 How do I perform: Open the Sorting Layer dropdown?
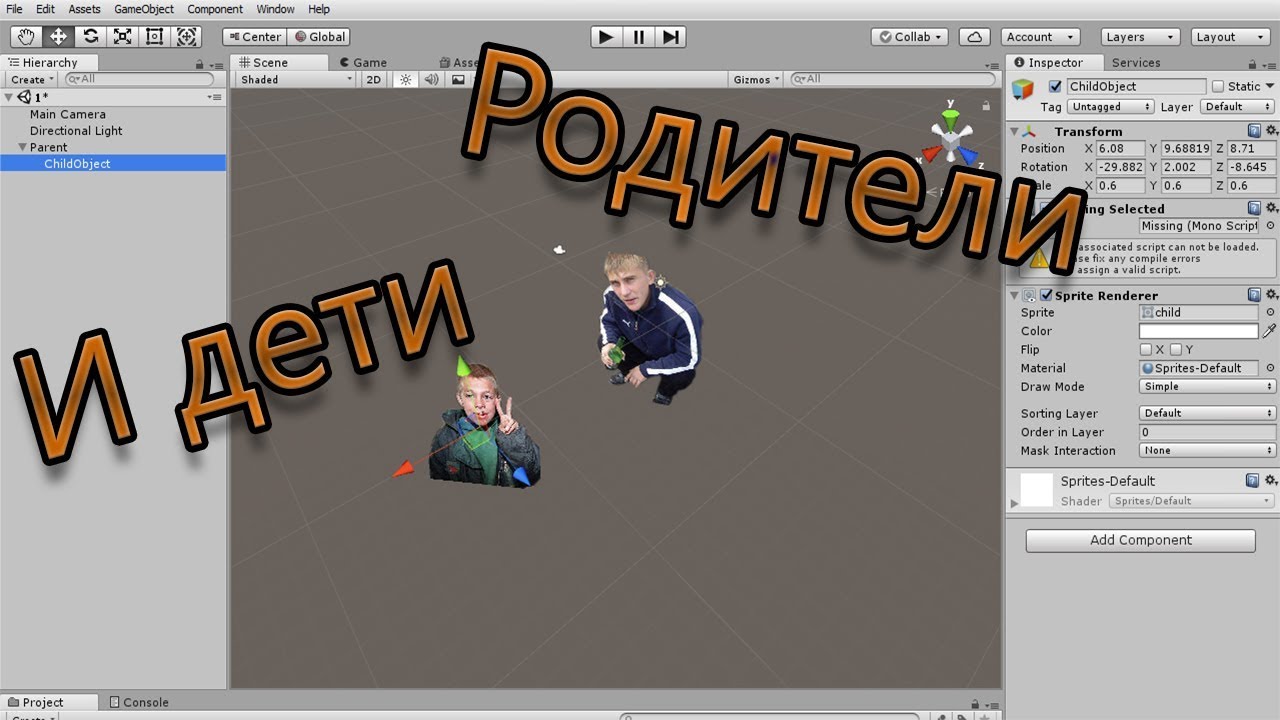point(1208,413)
